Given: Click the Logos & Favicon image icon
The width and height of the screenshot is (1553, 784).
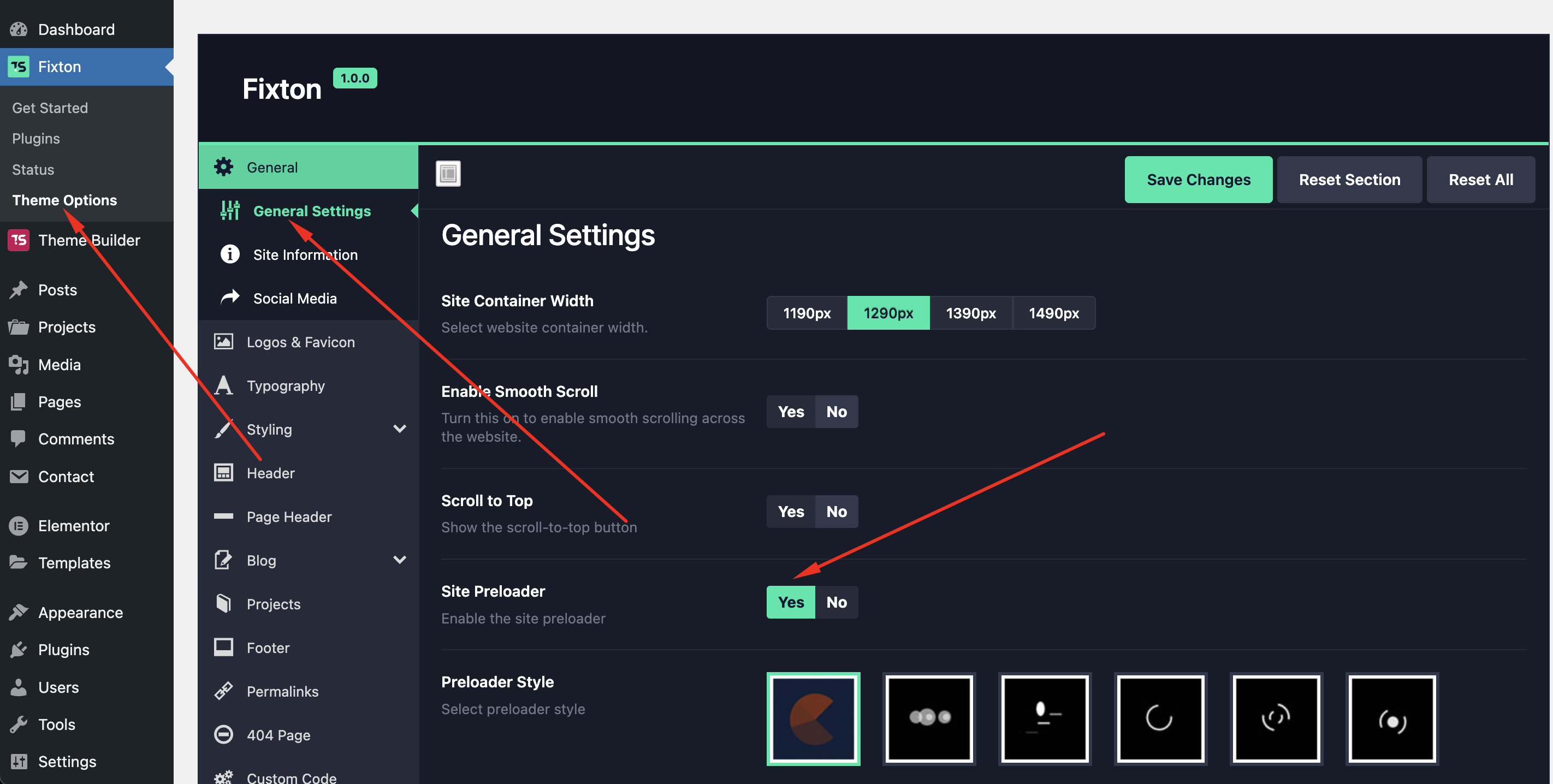Looking at the screenshot, I should (x=224, y=342).
